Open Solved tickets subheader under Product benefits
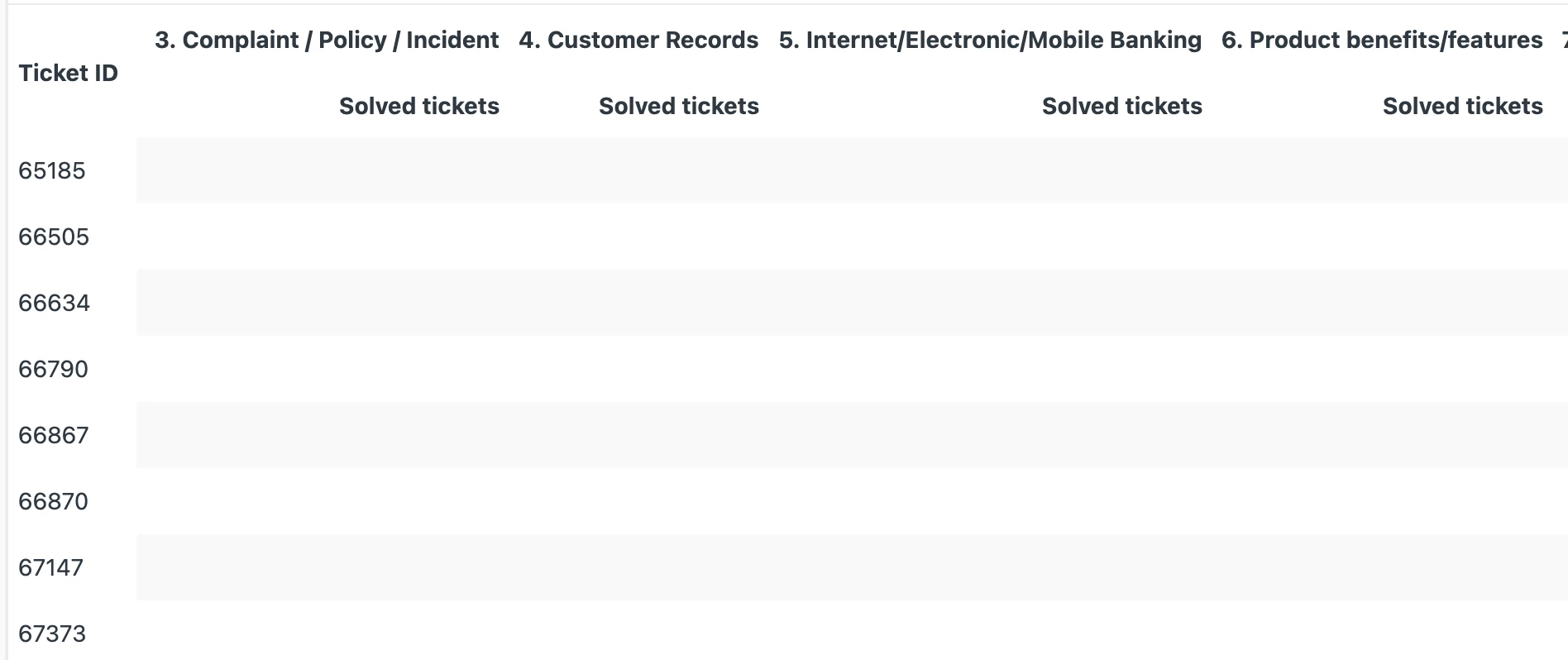This screenshot has height=660, width=1568. 1463,106
